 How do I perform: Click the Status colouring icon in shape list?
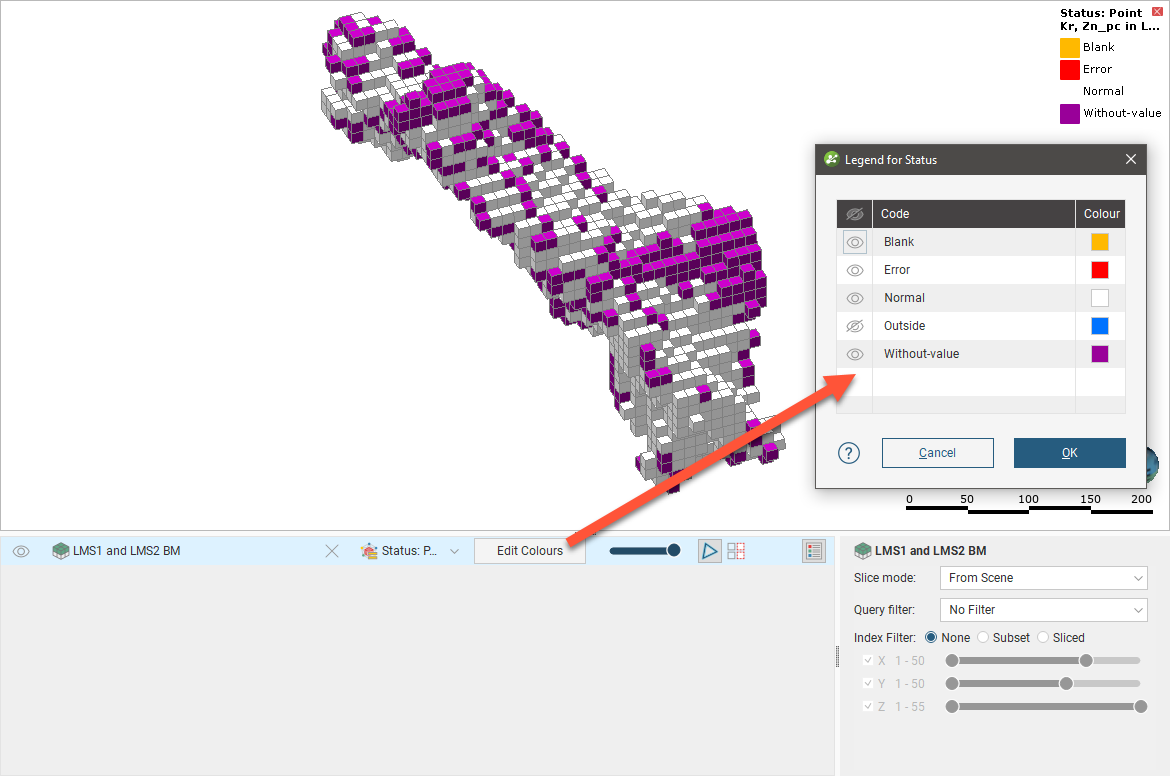[369, 551]
